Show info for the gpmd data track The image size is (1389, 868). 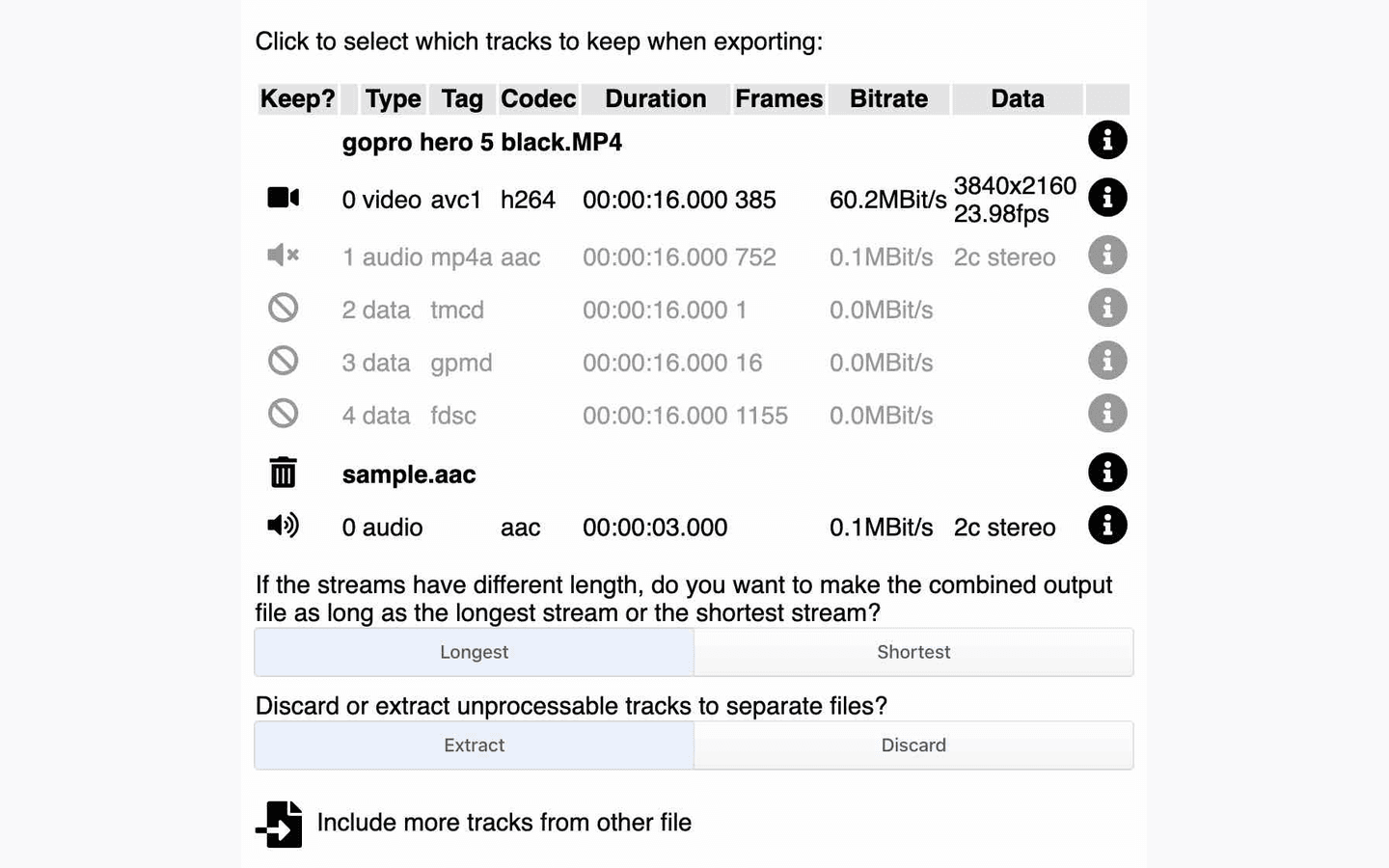[x=1107, y=362]
